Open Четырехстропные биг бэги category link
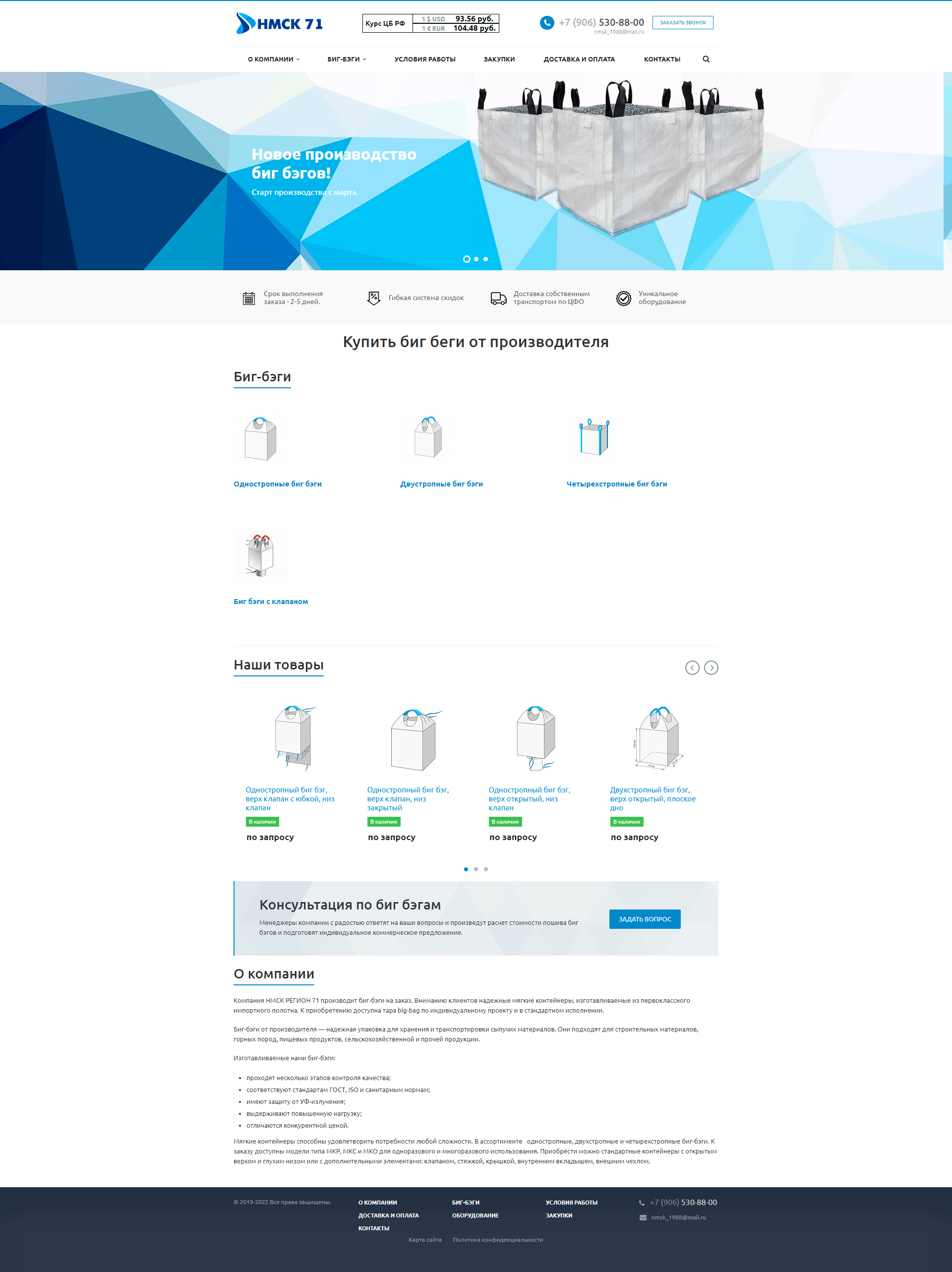 617,484
